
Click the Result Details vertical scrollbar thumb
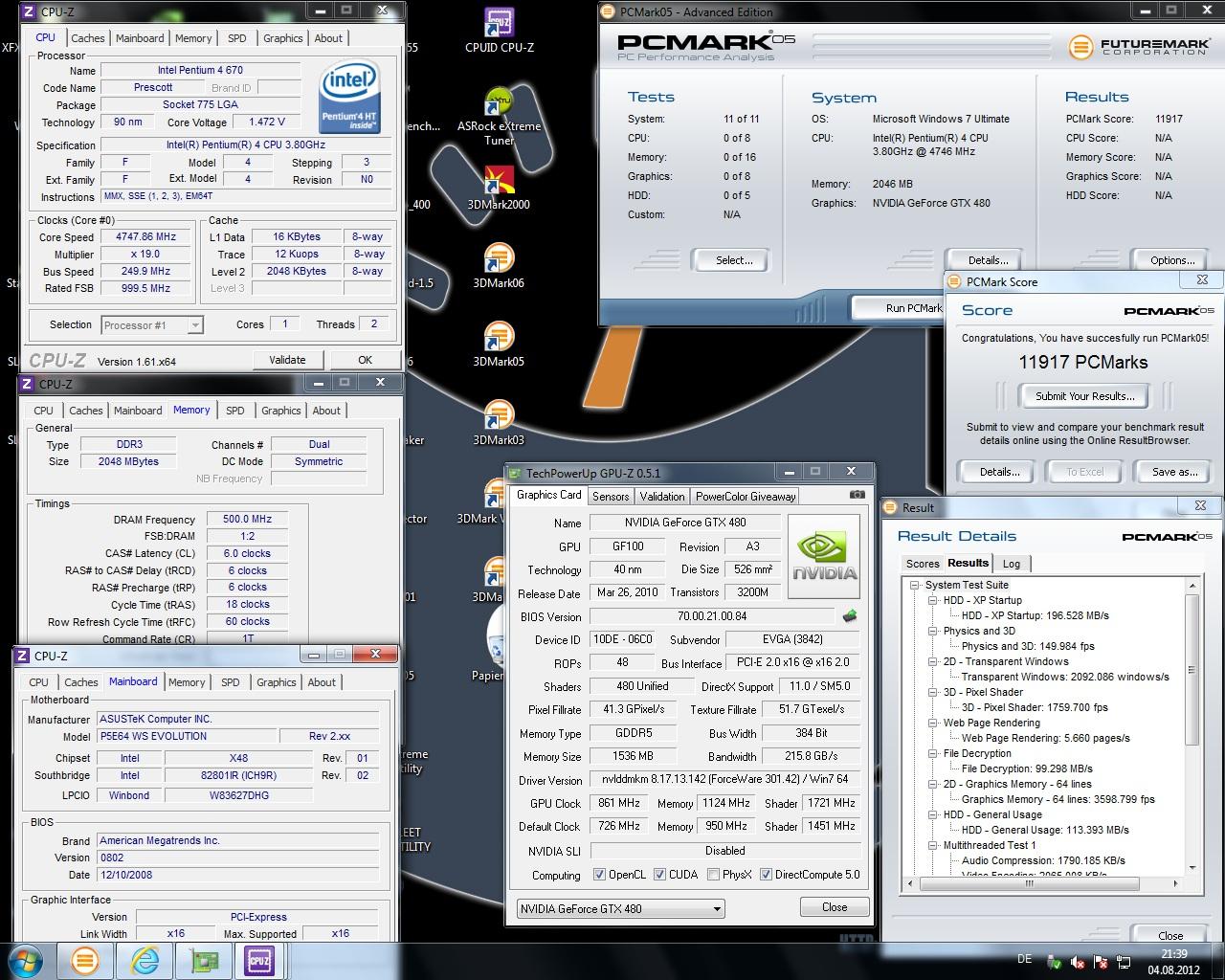(1192, 669)
